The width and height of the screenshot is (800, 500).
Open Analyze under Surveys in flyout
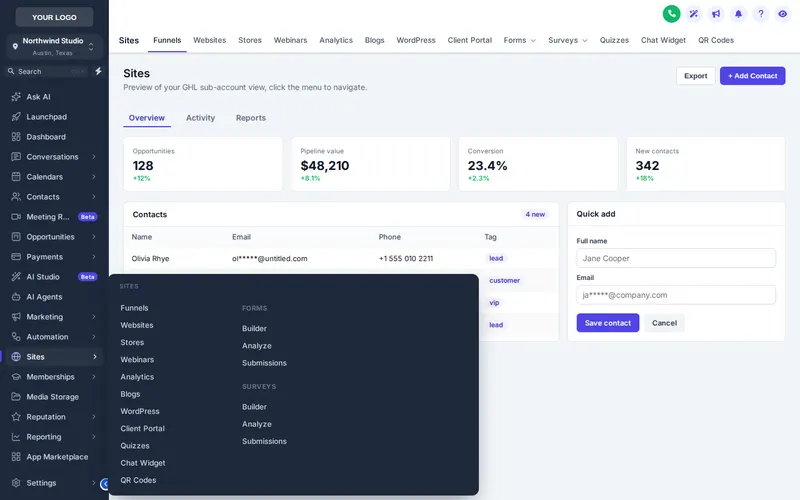tap(257, 423)
